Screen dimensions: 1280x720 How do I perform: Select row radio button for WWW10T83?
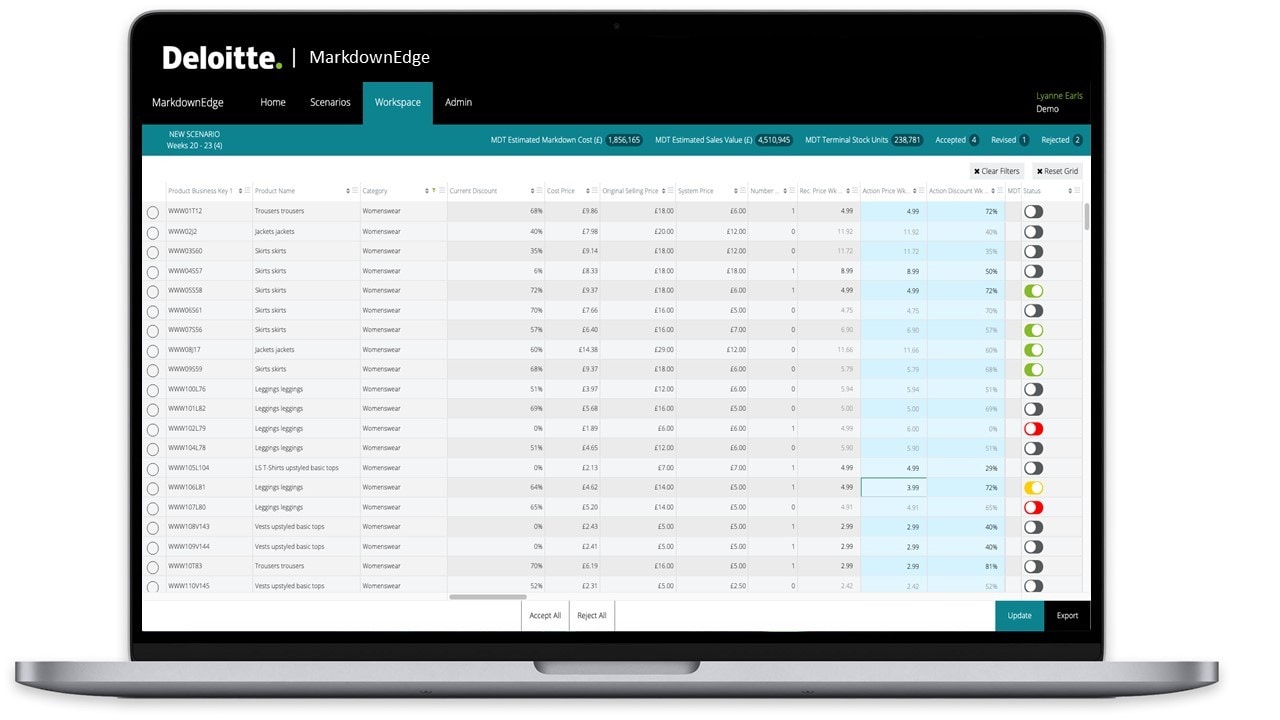pyautogui.click(x=153, y=567)
